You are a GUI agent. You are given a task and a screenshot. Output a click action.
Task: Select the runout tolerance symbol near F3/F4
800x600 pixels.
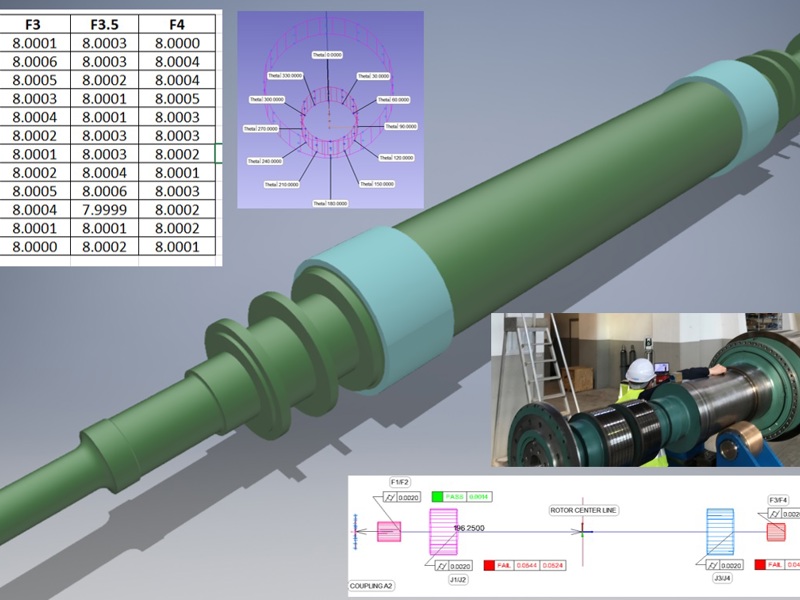click(777, 512)
